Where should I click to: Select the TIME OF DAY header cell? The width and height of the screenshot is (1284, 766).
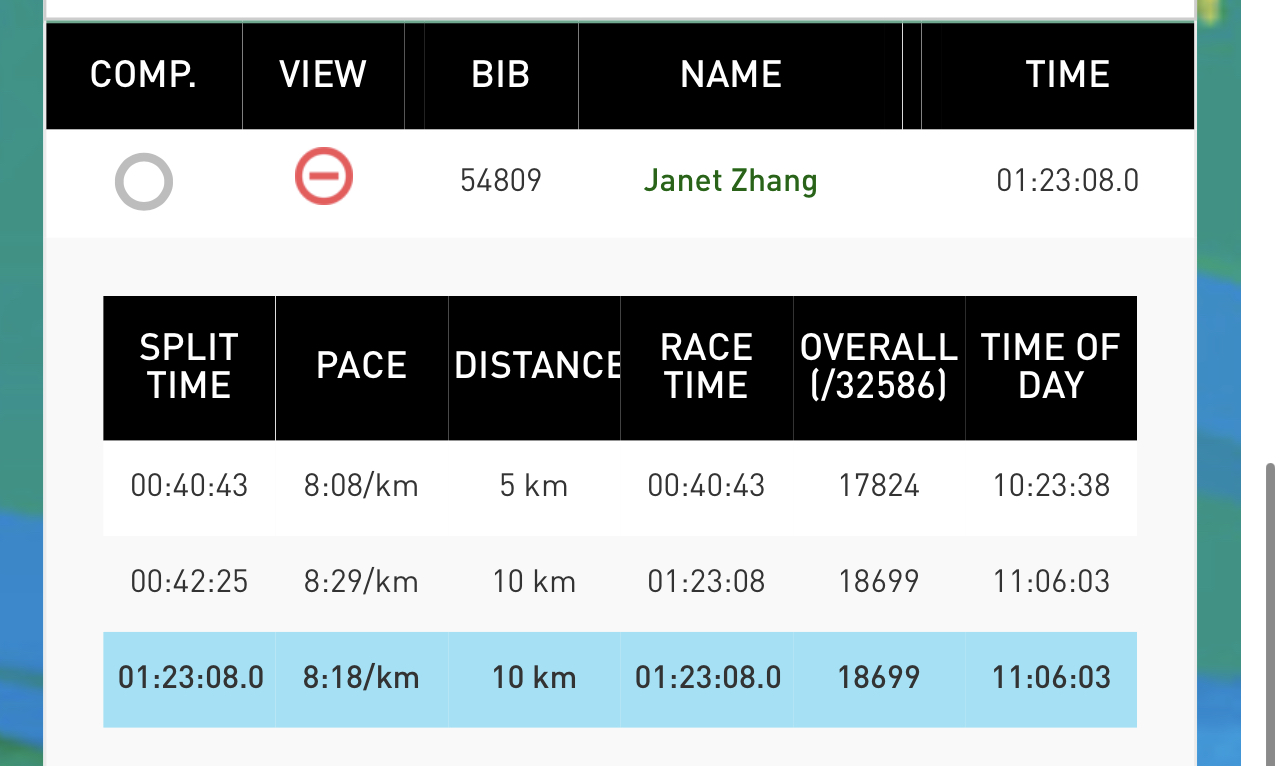click(x=1051, y=367)
